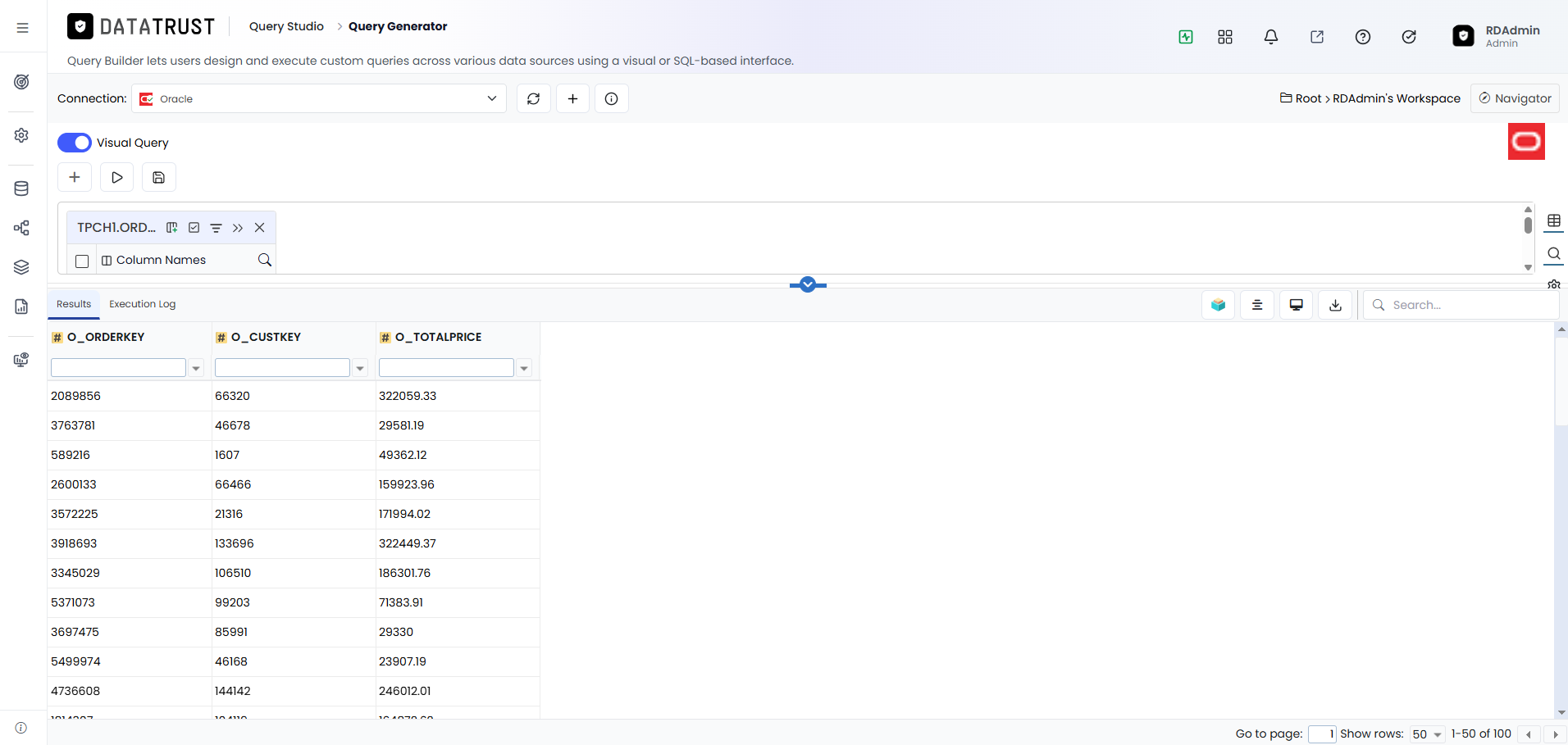The height and width of the screenshot is (745, 1568).
Task: Sort by O_TOTALPRICE column header
Action: (x=438, y=337)
